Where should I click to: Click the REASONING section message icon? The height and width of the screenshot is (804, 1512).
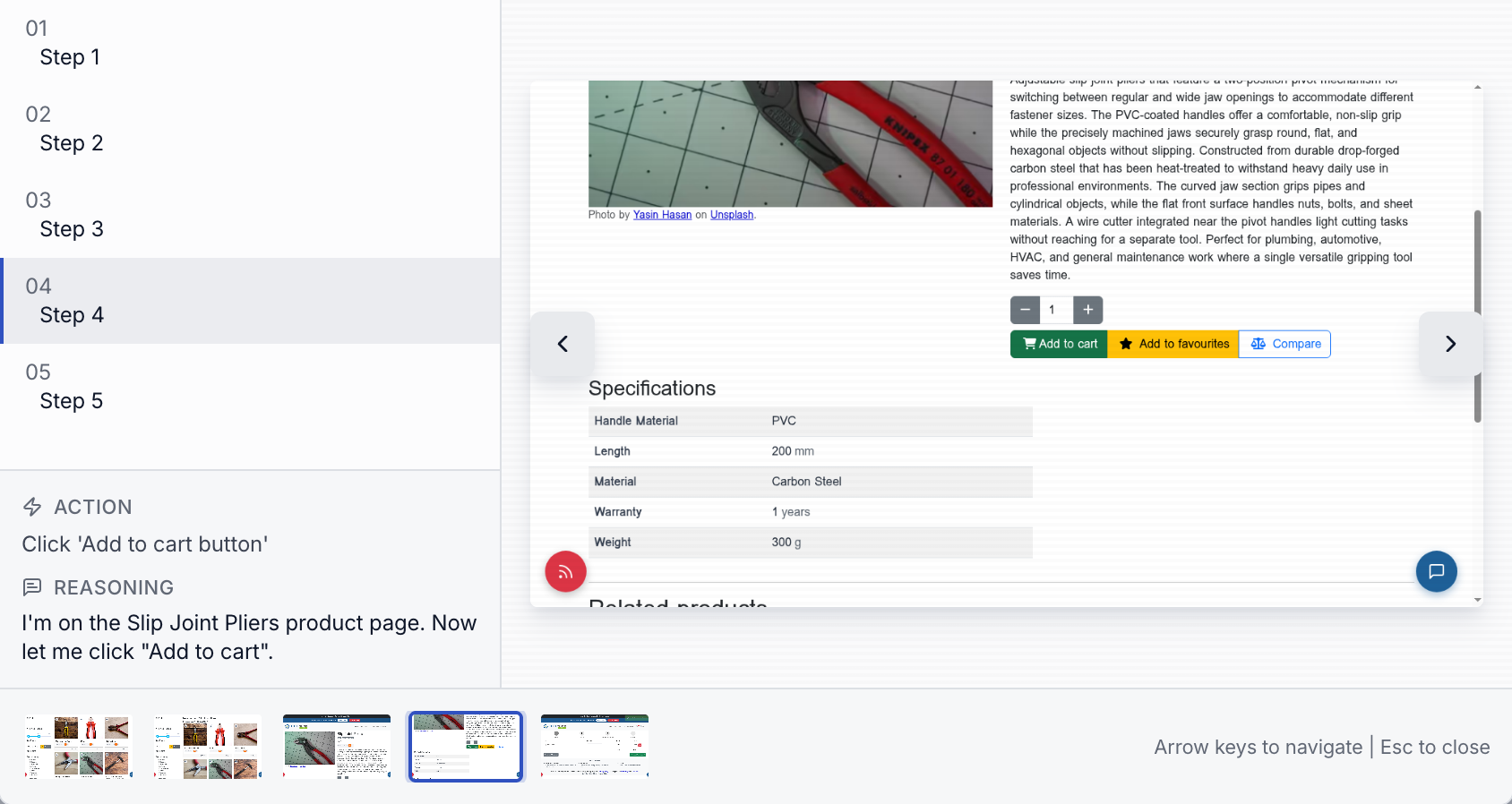(32, 587)
